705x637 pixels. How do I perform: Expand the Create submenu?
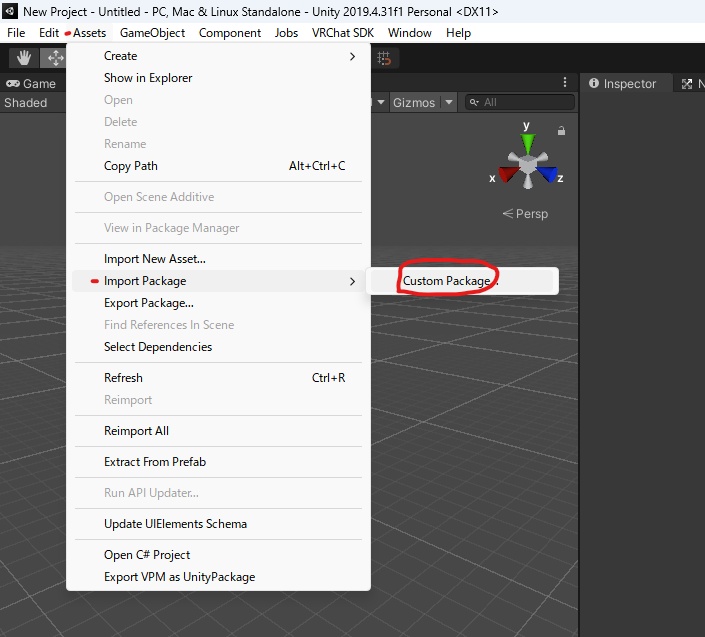219,56
